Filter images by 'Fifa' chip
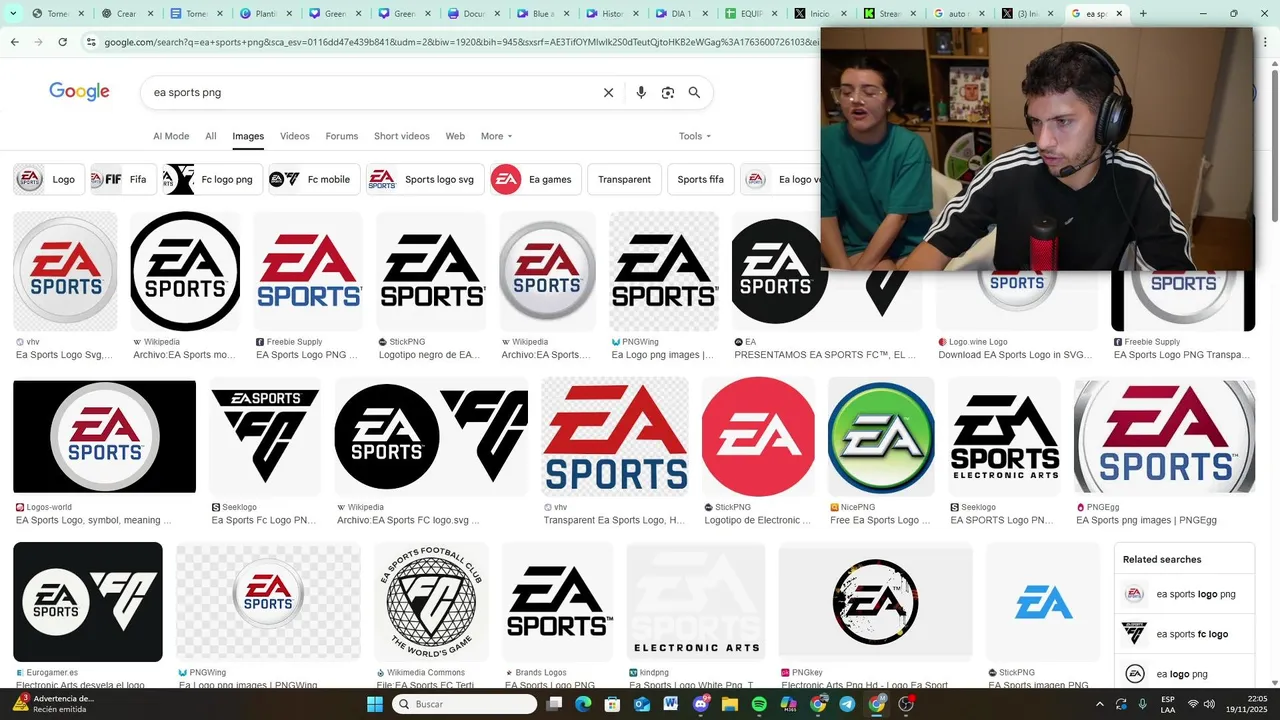The image size is (1280, 720). tap(124, 179)
